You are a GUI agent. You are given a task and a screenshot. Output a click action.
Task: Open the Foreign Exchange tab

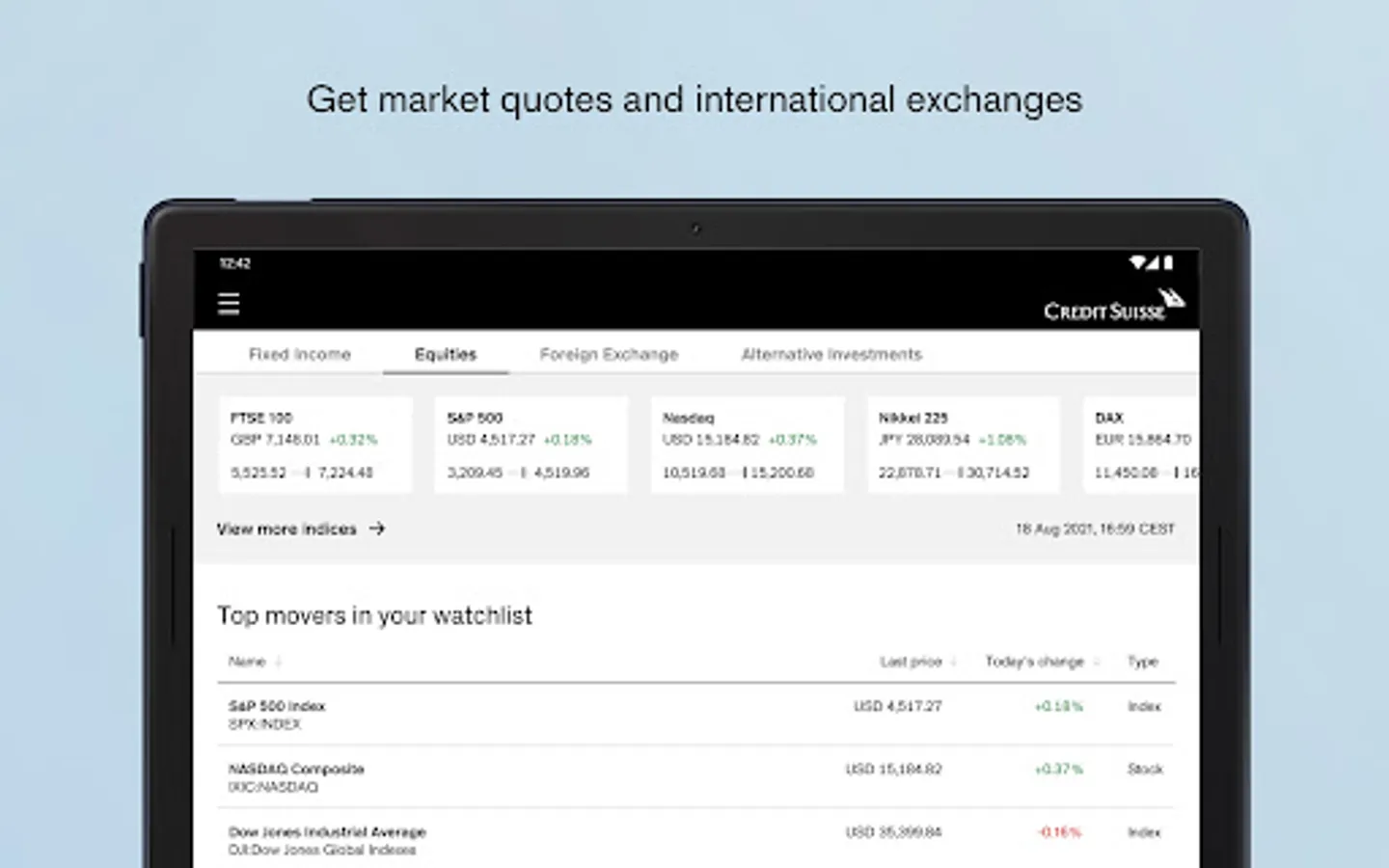tap(609, 354)
